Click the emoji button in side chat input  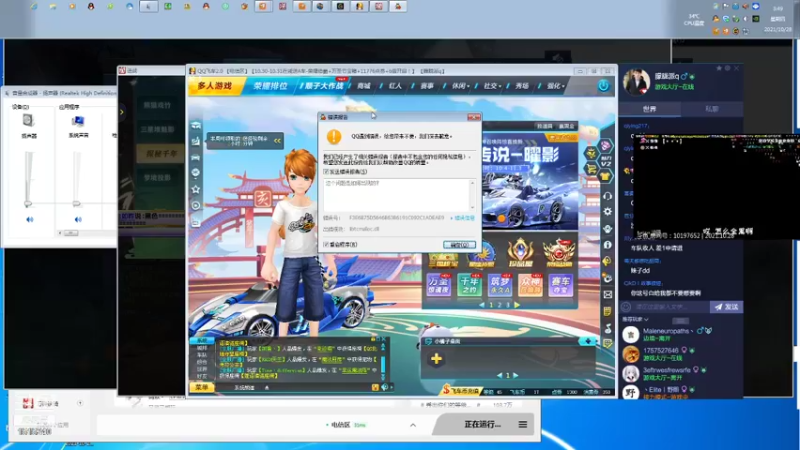click(x=626, y=307)
